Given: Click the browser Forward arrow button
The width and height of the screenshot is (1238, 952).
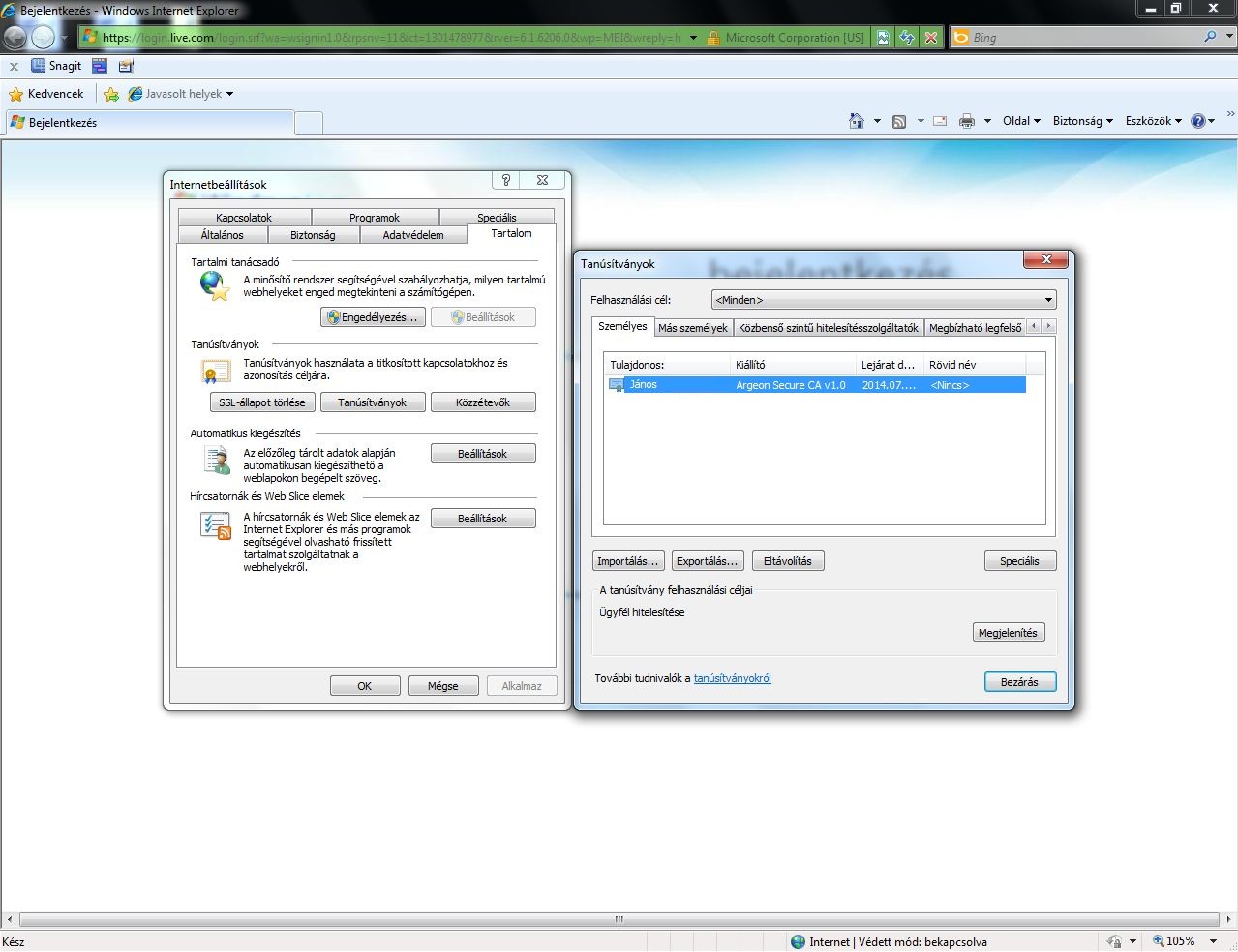Looking at the screenshot, I should (x=44, y=37).
